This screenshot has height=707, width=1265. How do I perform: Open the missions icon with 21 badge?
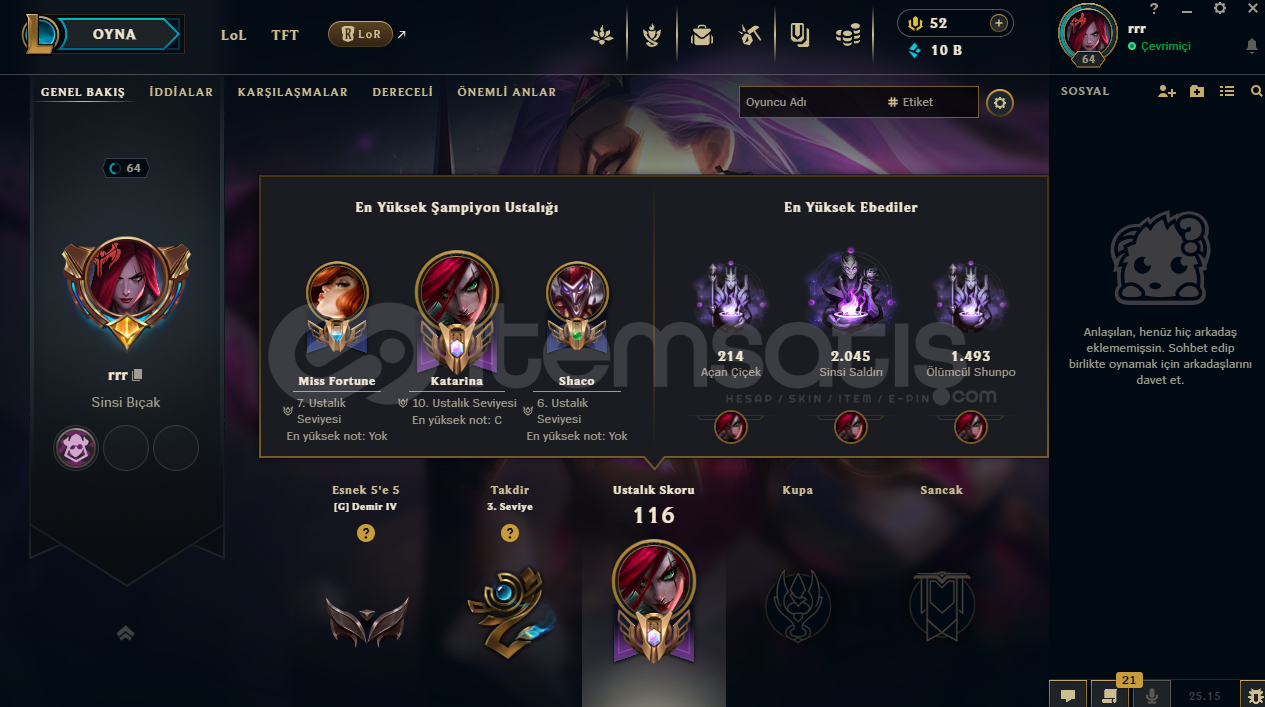tap(1109, 695)
